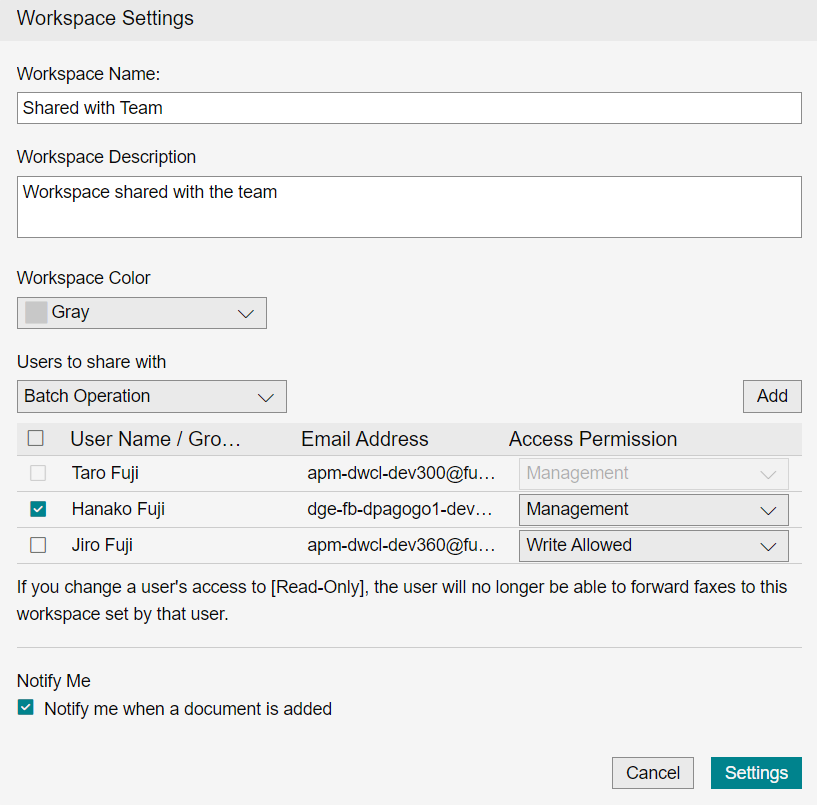Click the Workspace Description text area
817x805 pixels.
[409, 207]
